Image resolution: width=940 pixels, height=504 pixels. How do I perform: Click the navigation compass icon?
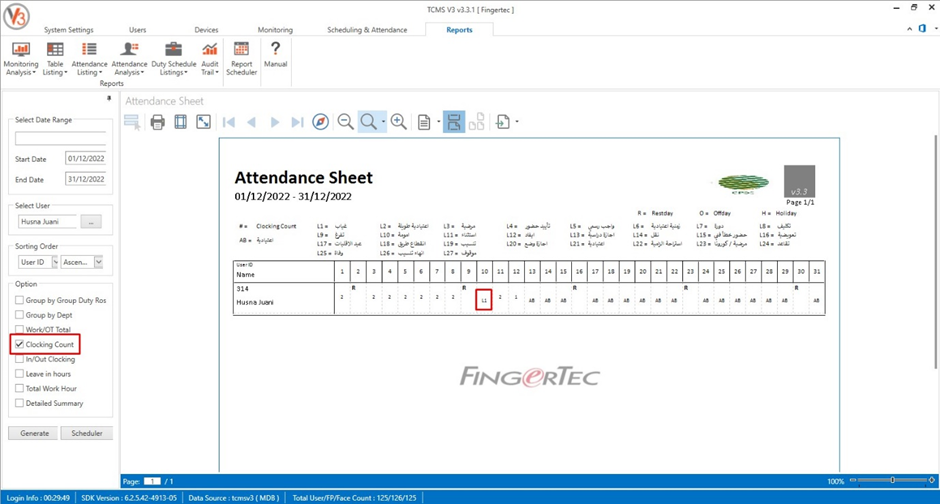click(321, 122)
